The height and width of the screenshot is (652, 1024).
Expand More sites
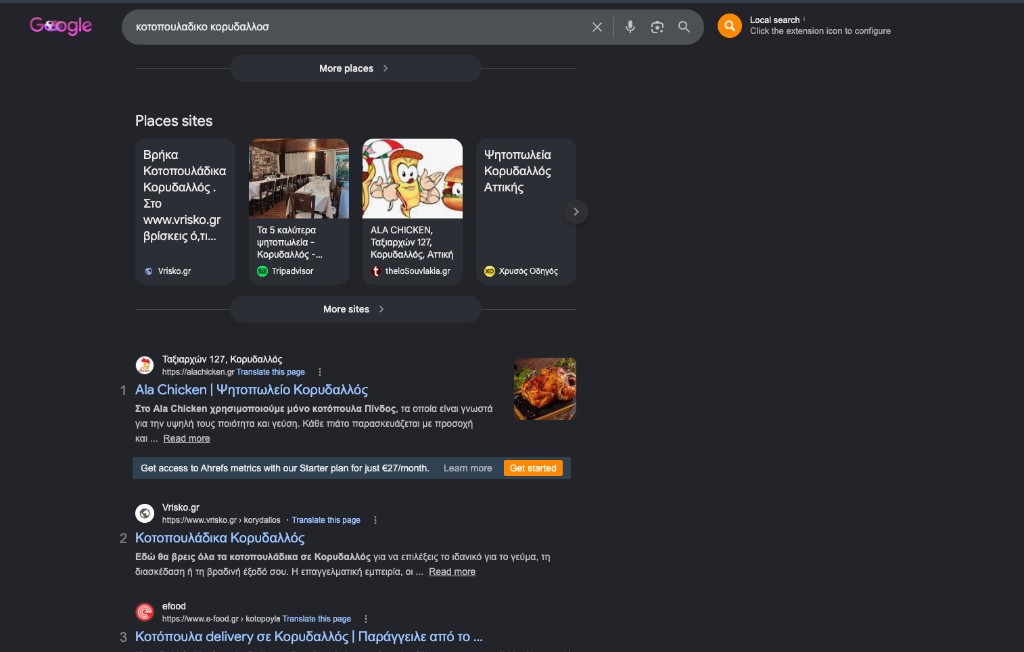pyautogui.click(x=355, y=309)
